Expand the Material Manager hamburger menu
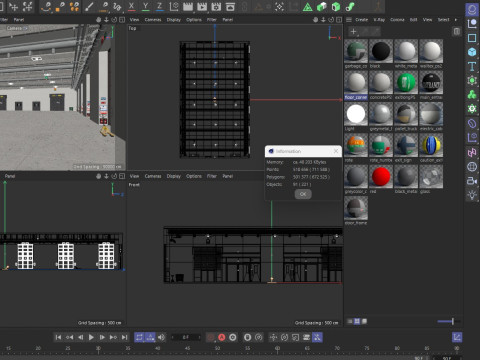 click(x=349, y=20)
